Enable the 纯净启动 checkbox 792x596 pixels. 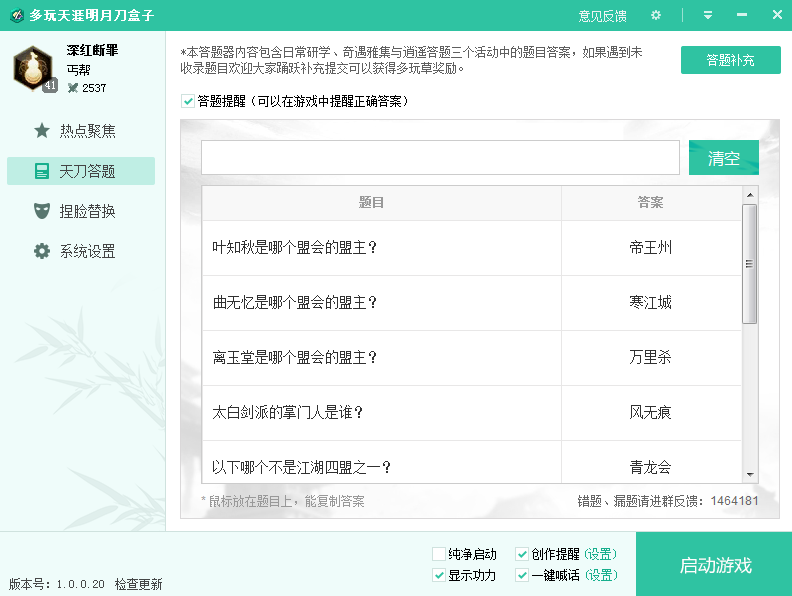(439, 554)
